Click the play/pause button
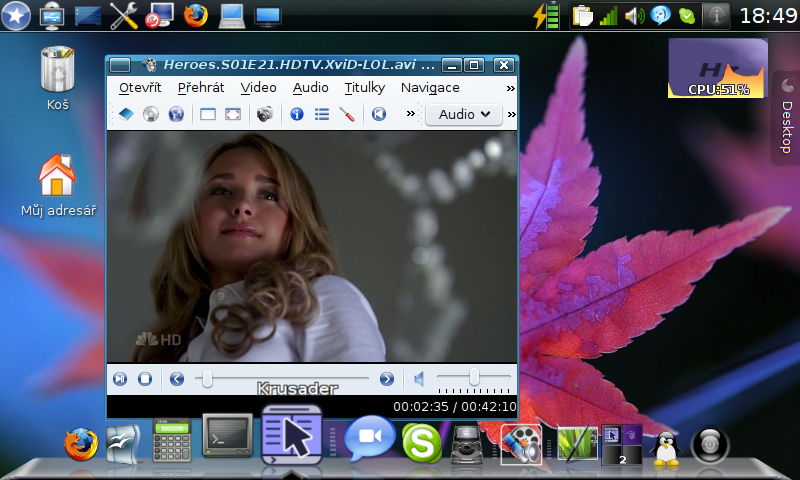 [120, 378]
